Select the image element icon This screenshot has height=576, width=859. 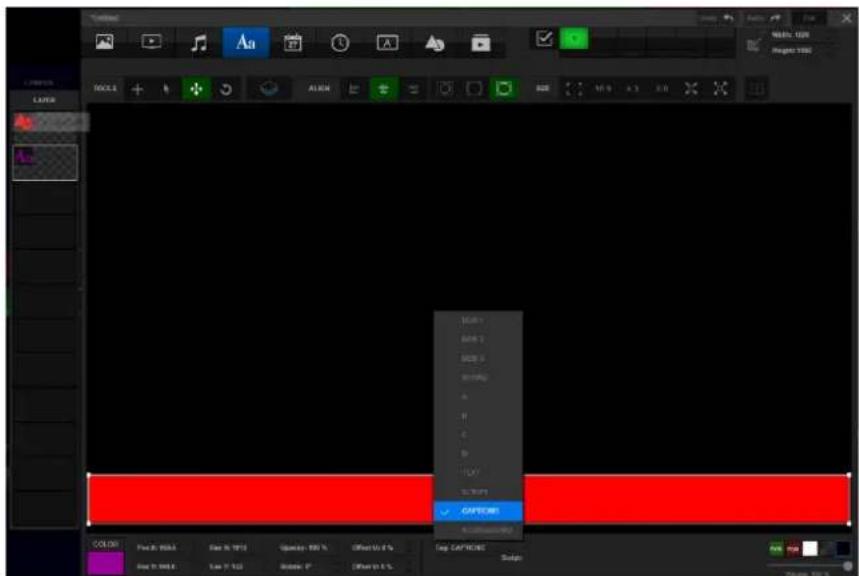coord(105,42)
